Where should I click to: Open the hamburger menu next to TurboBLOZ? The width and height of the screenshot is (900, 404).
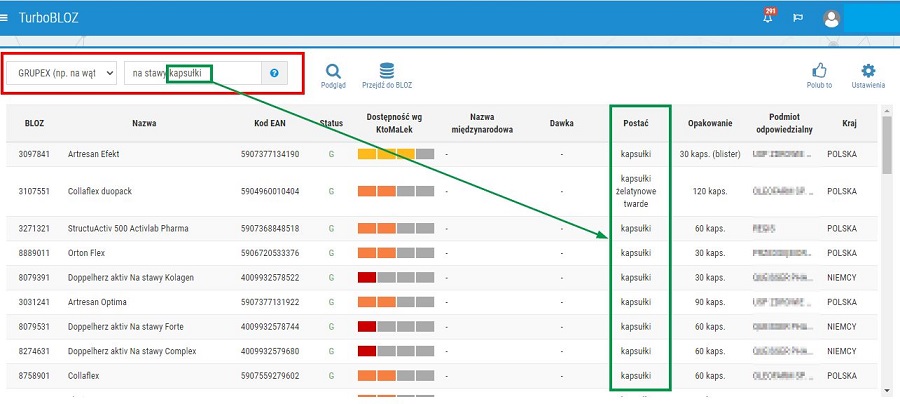pos(3,18)
